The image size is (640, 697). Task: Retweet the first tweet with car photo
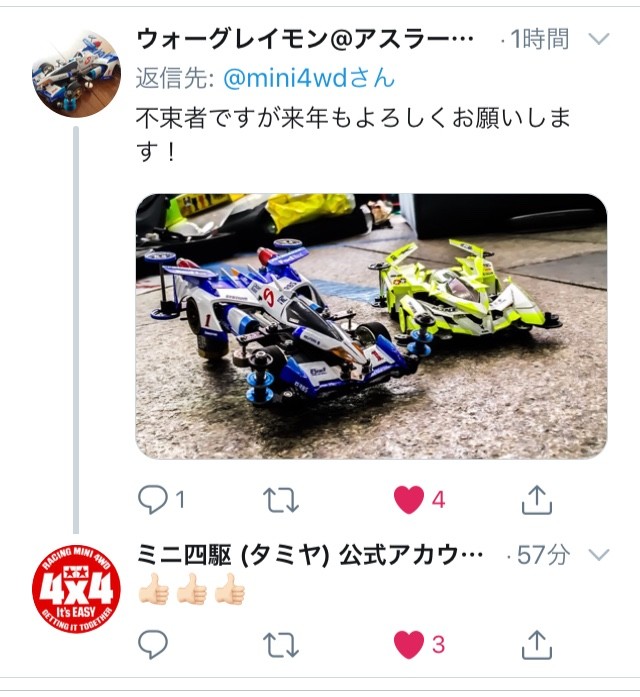click(280, 500)
